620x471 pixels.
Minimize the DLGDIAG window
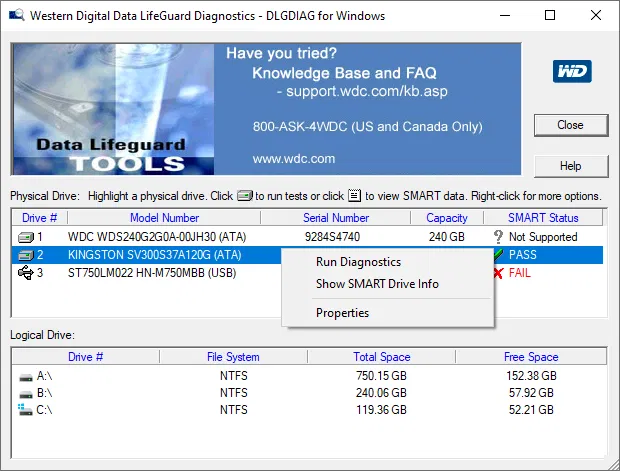coord(505,15)
